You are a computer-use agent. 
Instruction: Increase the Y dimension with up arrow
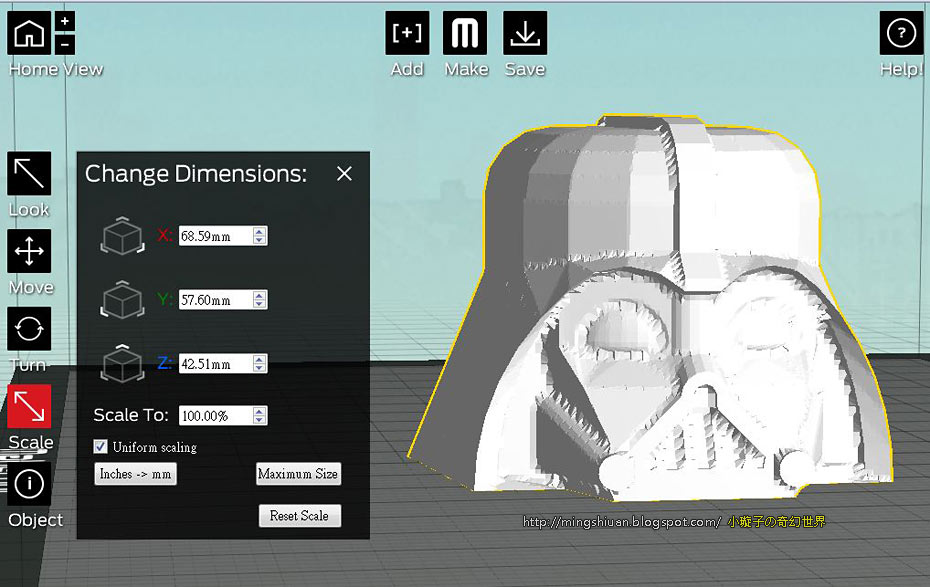pyautogui.click(x=259, y=295)
